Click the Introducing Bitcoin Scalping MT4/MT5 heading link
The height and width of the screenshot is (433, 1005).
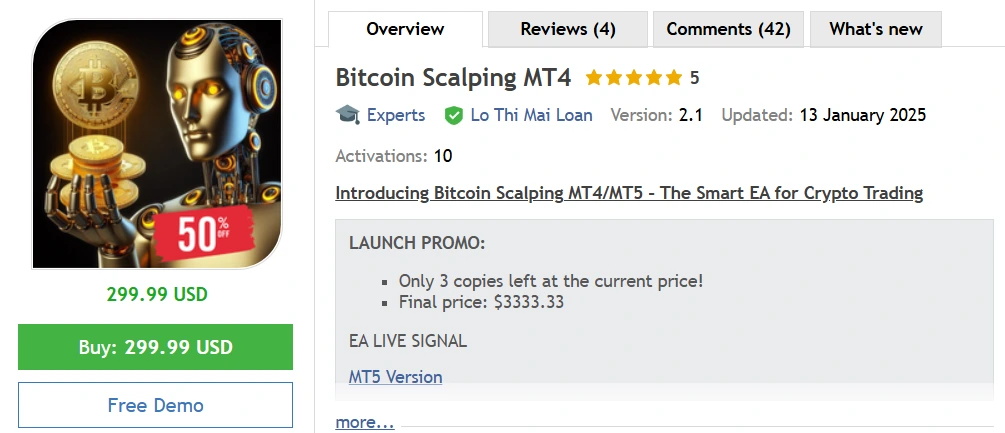629,193
